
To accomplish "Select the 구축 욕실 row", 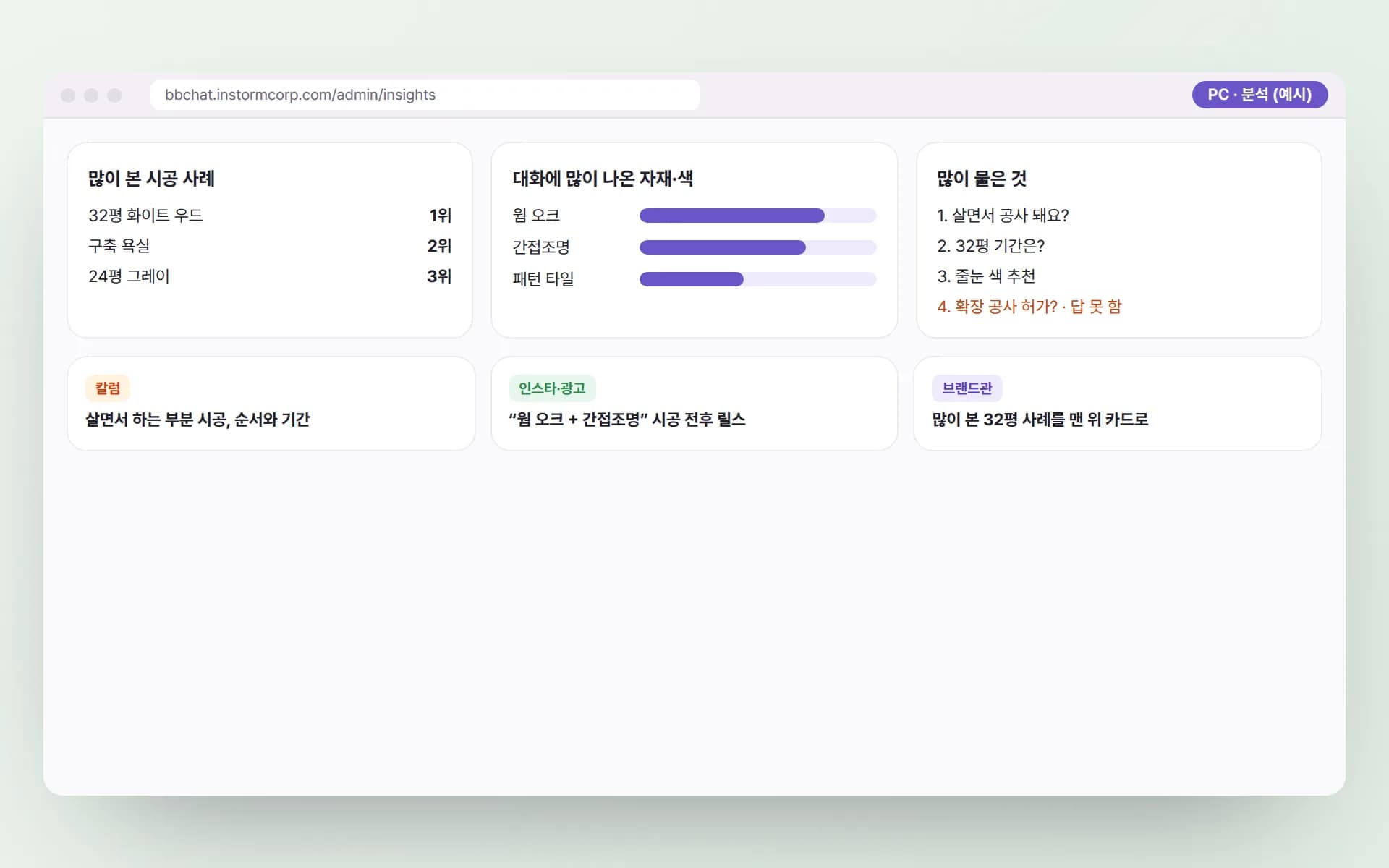I will pos(269,246).
